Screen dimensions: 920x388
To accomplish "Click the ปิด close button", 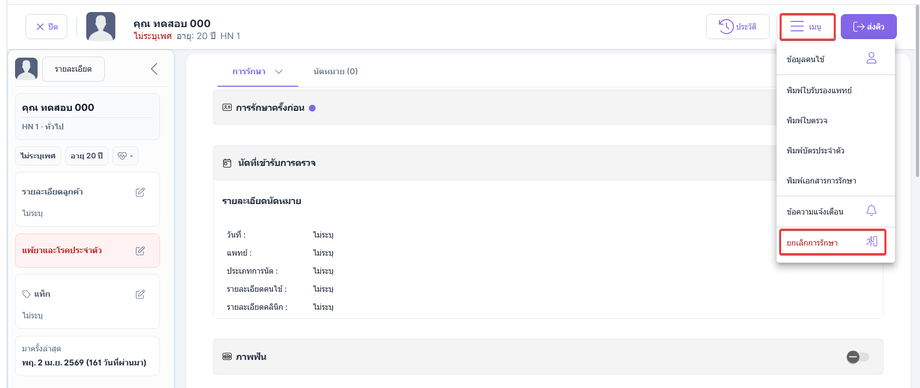I will click(46, 26).
